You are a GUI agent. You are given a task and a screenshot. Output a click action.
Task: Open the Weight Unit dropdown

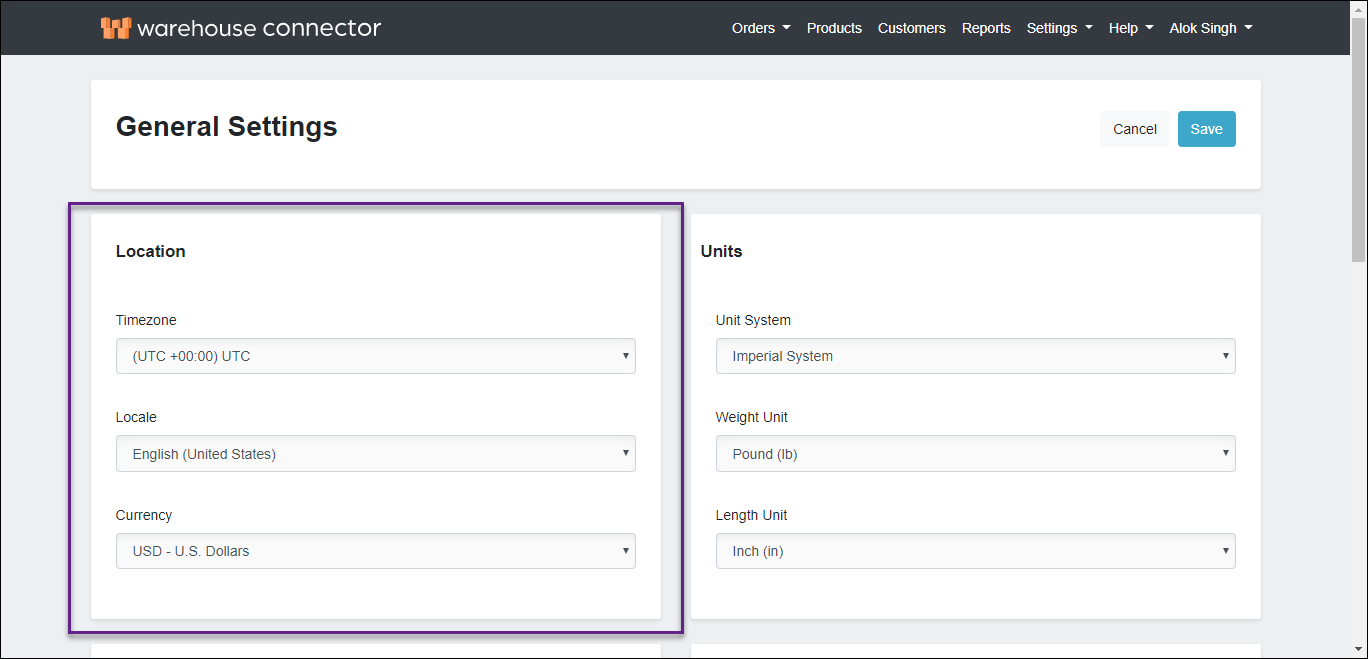point(975,454)
